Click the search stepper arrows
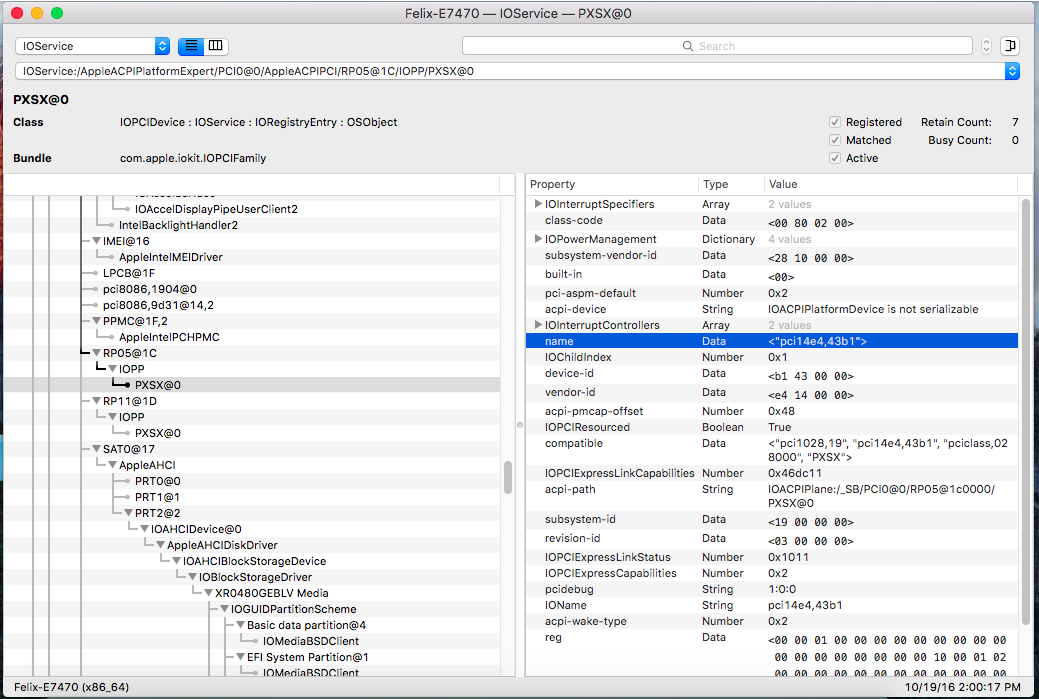The height and width of the screenshot is (699, 1039). point(986,46)
